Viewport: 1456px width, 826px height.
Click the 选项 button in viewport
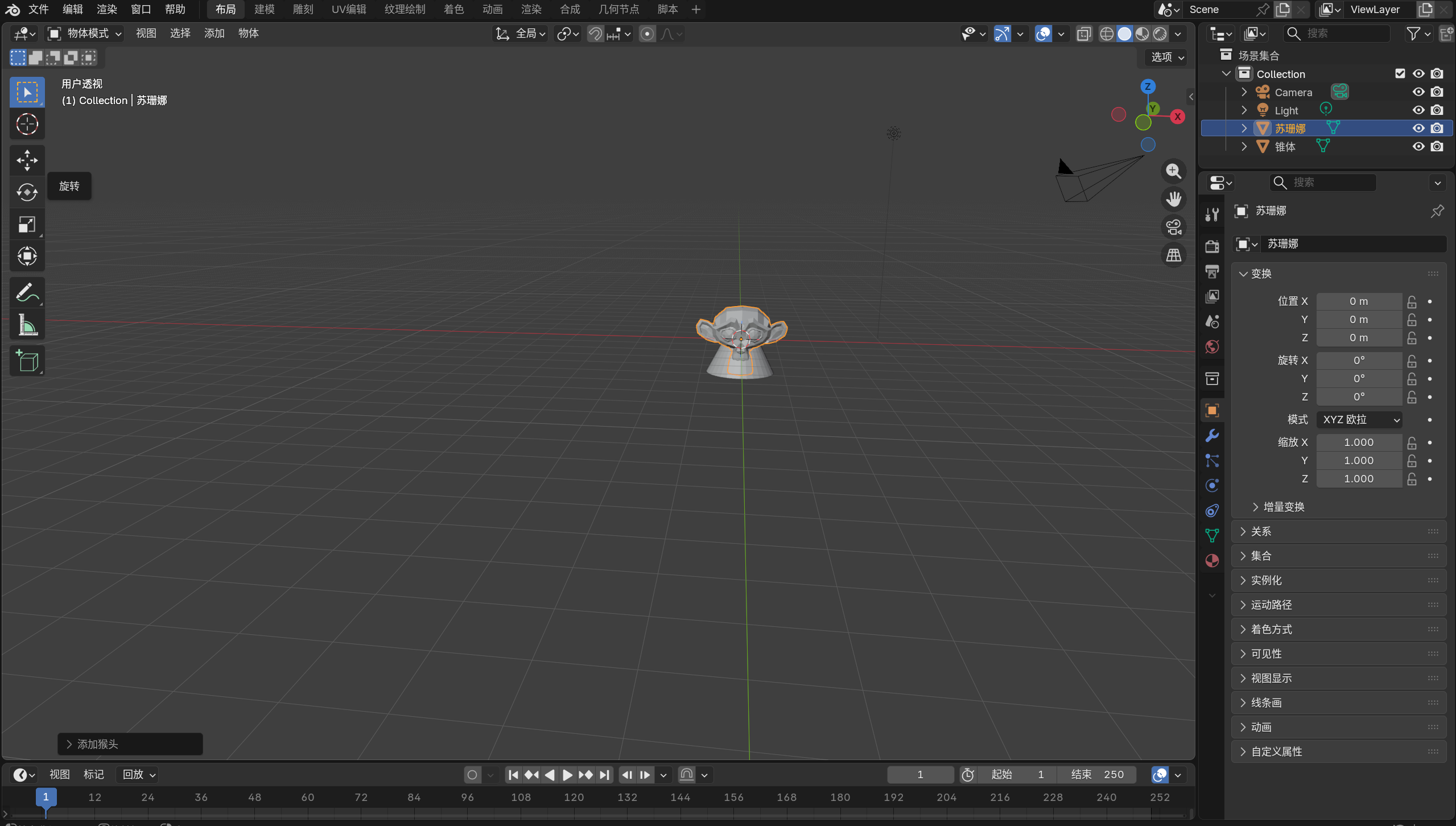click(1167, 57)
